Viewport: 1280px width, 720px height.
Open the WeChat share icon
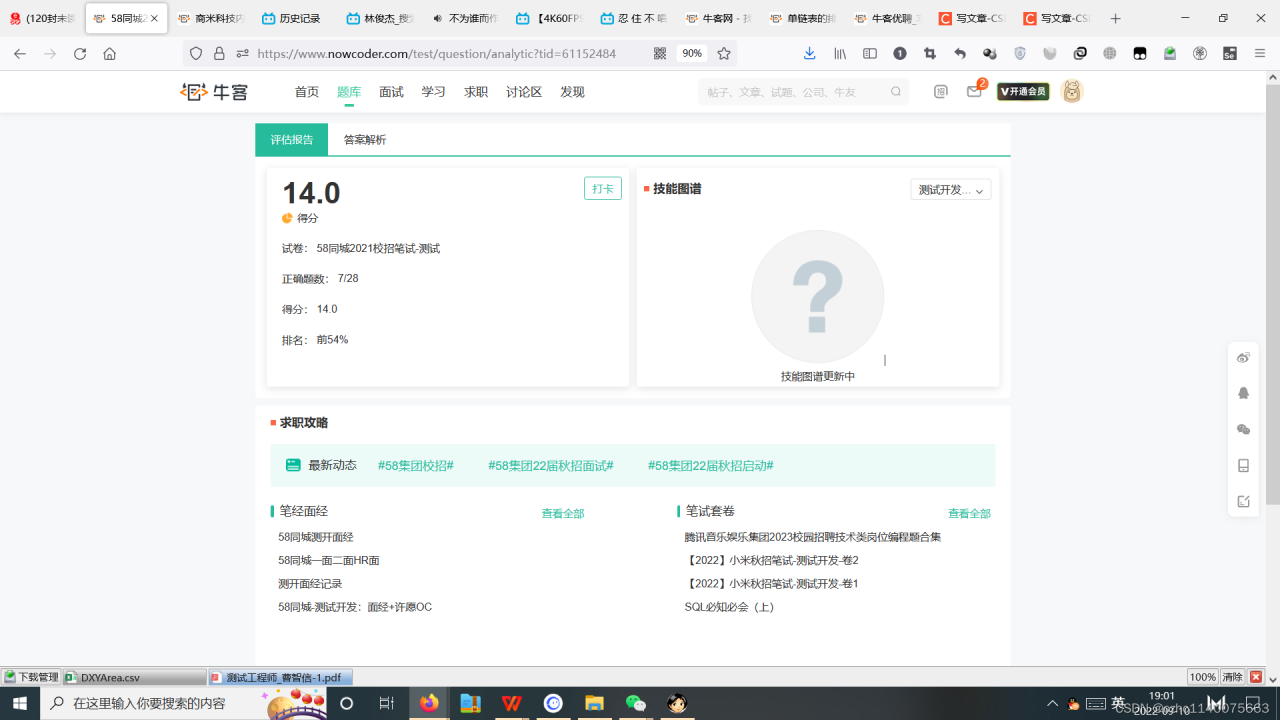coord(1243,430)
